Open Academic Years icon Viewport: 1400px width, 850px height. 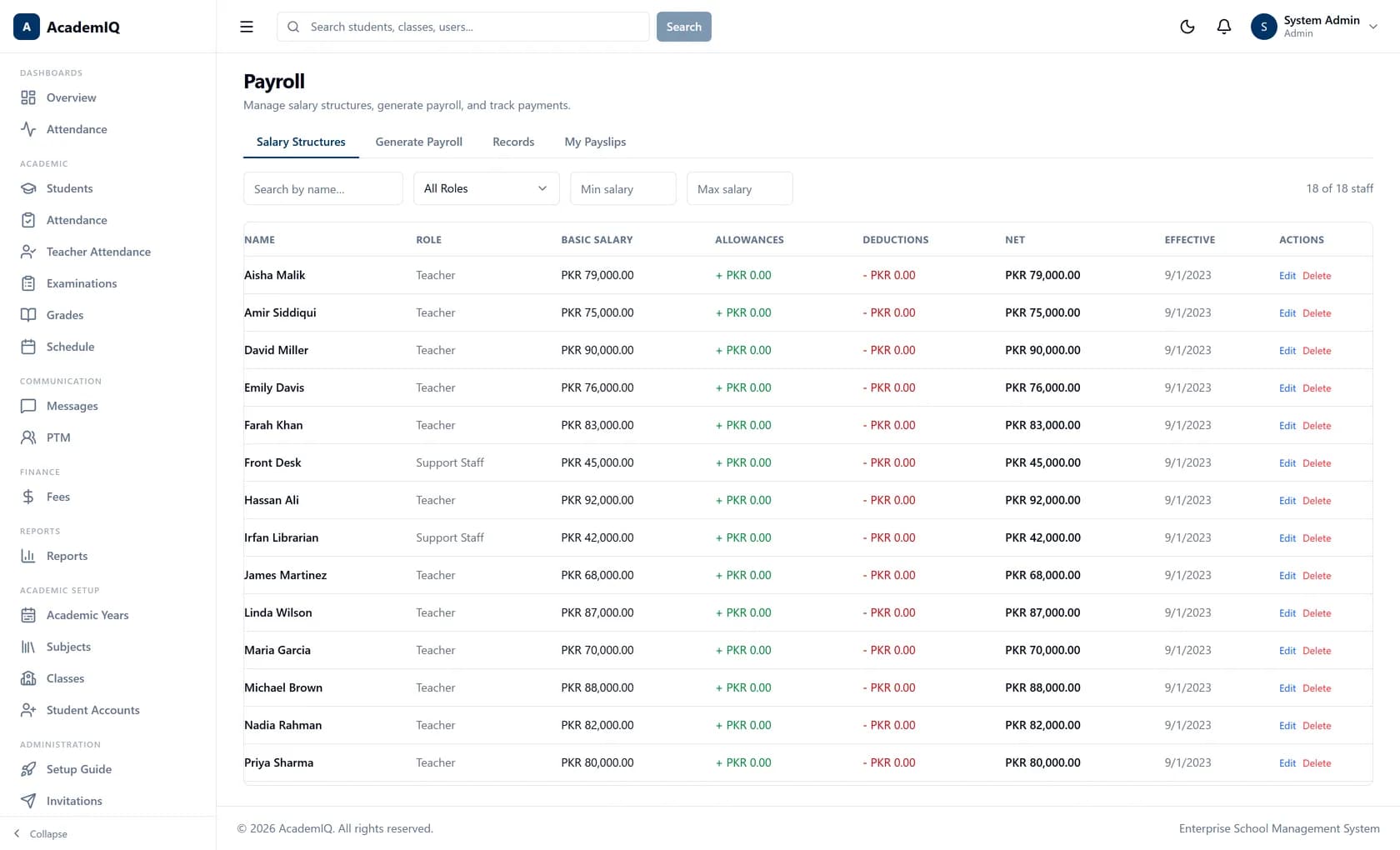click(x=28, y=615)
